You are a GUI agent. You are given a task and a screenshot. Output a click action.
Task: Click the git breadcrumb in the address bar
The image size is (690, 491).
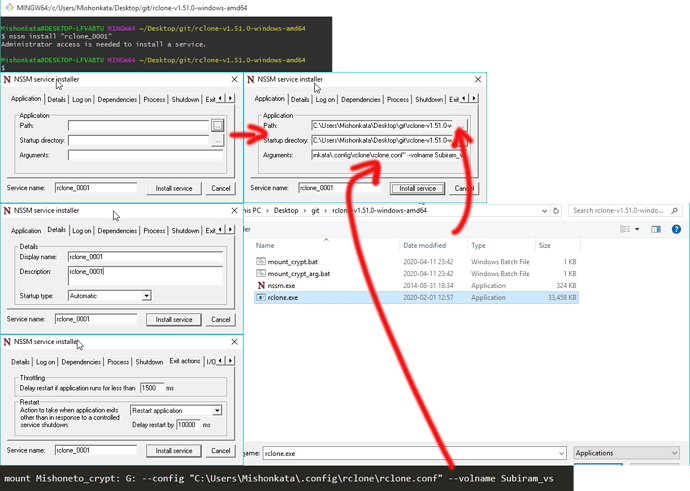[316, 211]
